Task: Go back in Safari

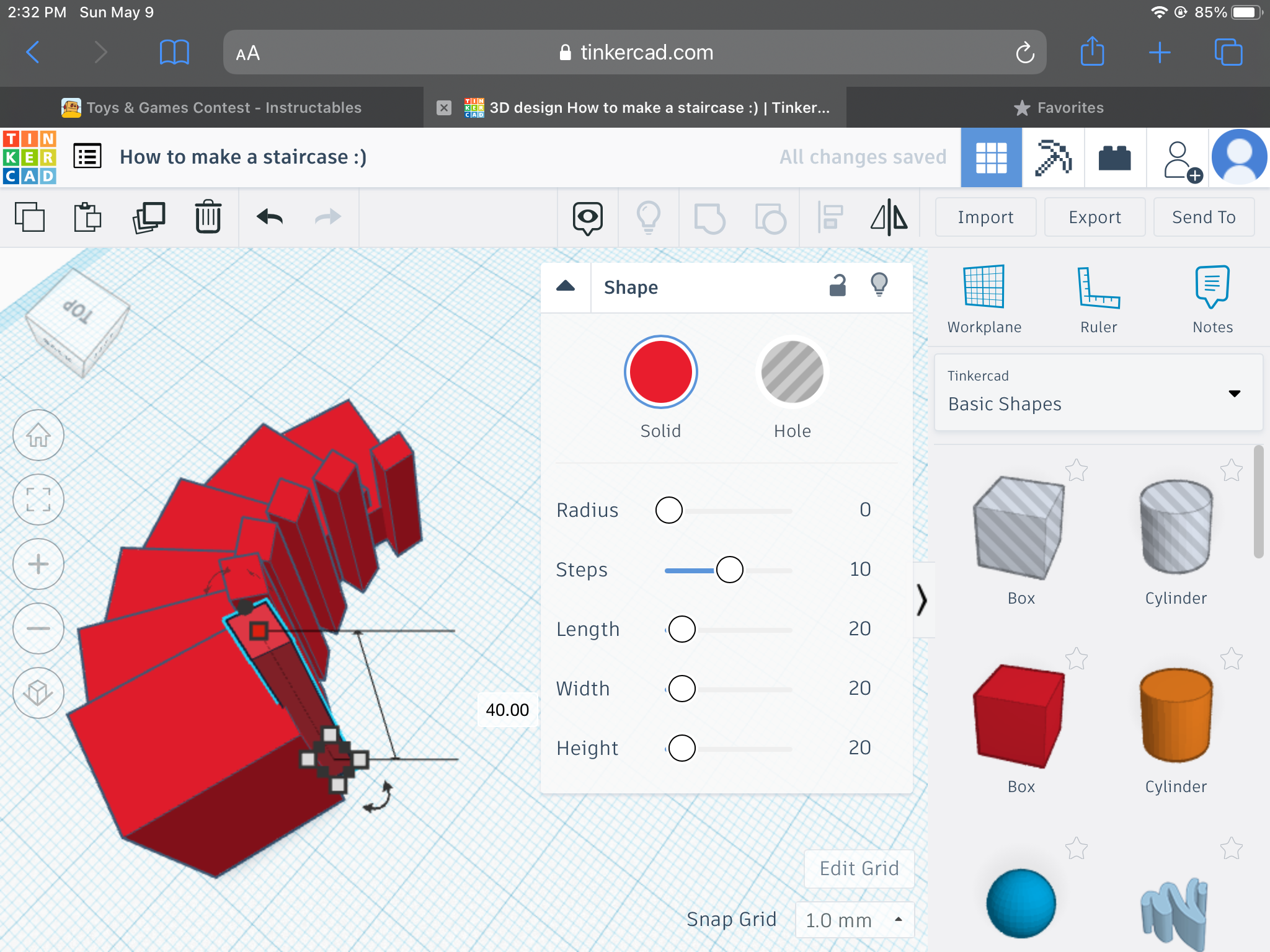Action: pos(33,52)
